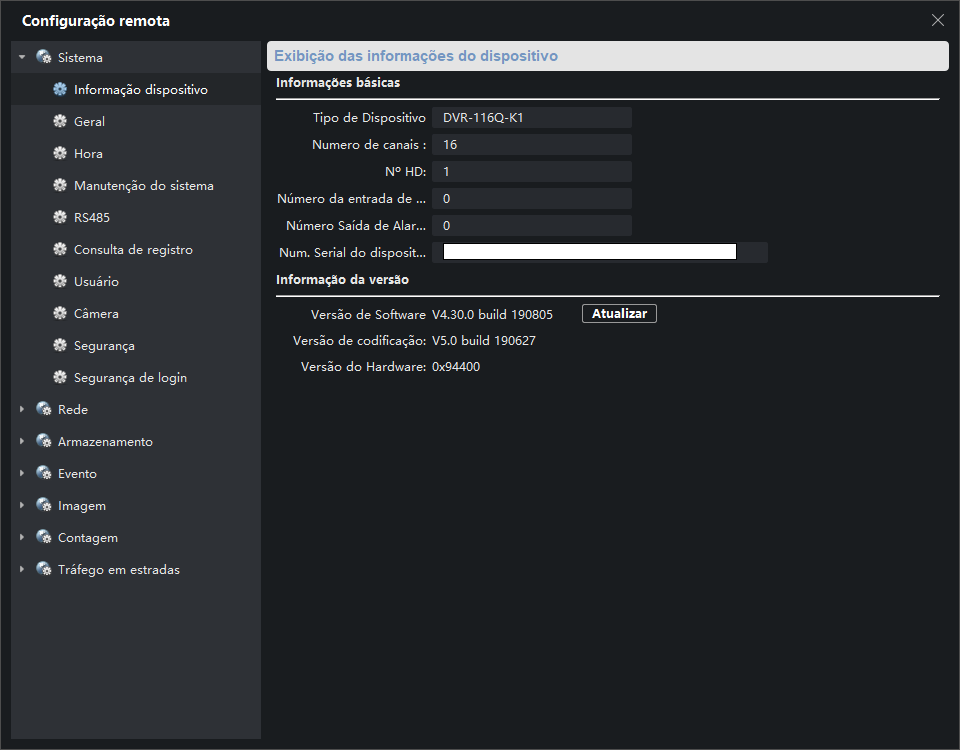Image resolution: width=960 pixels, height=750 pixels.
Task: Click the gear icon next to RS485
Action: [60, 218]
